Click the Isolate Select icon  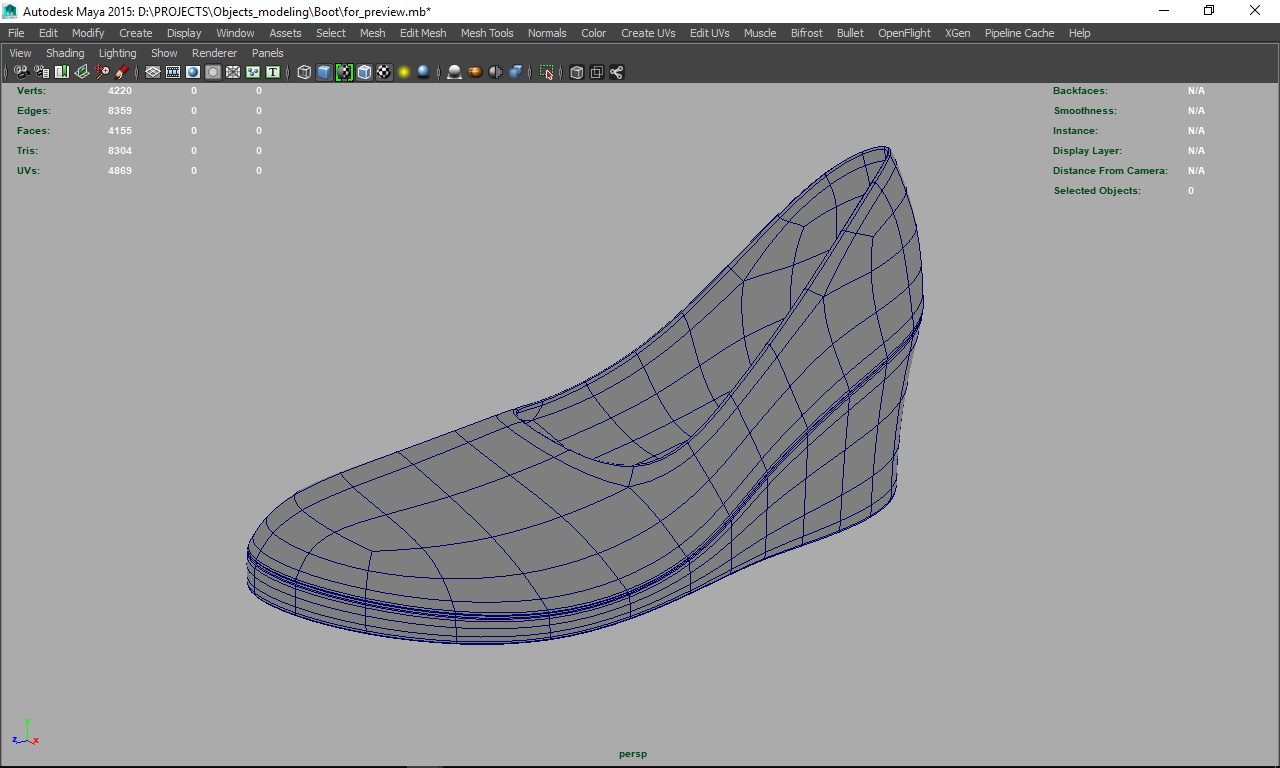547,72
